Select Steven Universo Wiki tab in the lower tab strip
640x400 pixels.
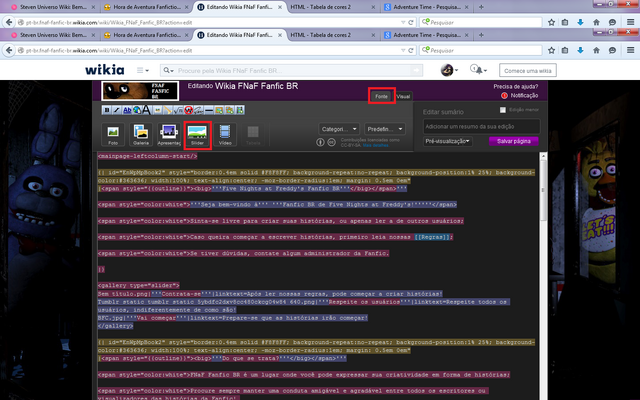click(53, 35)
